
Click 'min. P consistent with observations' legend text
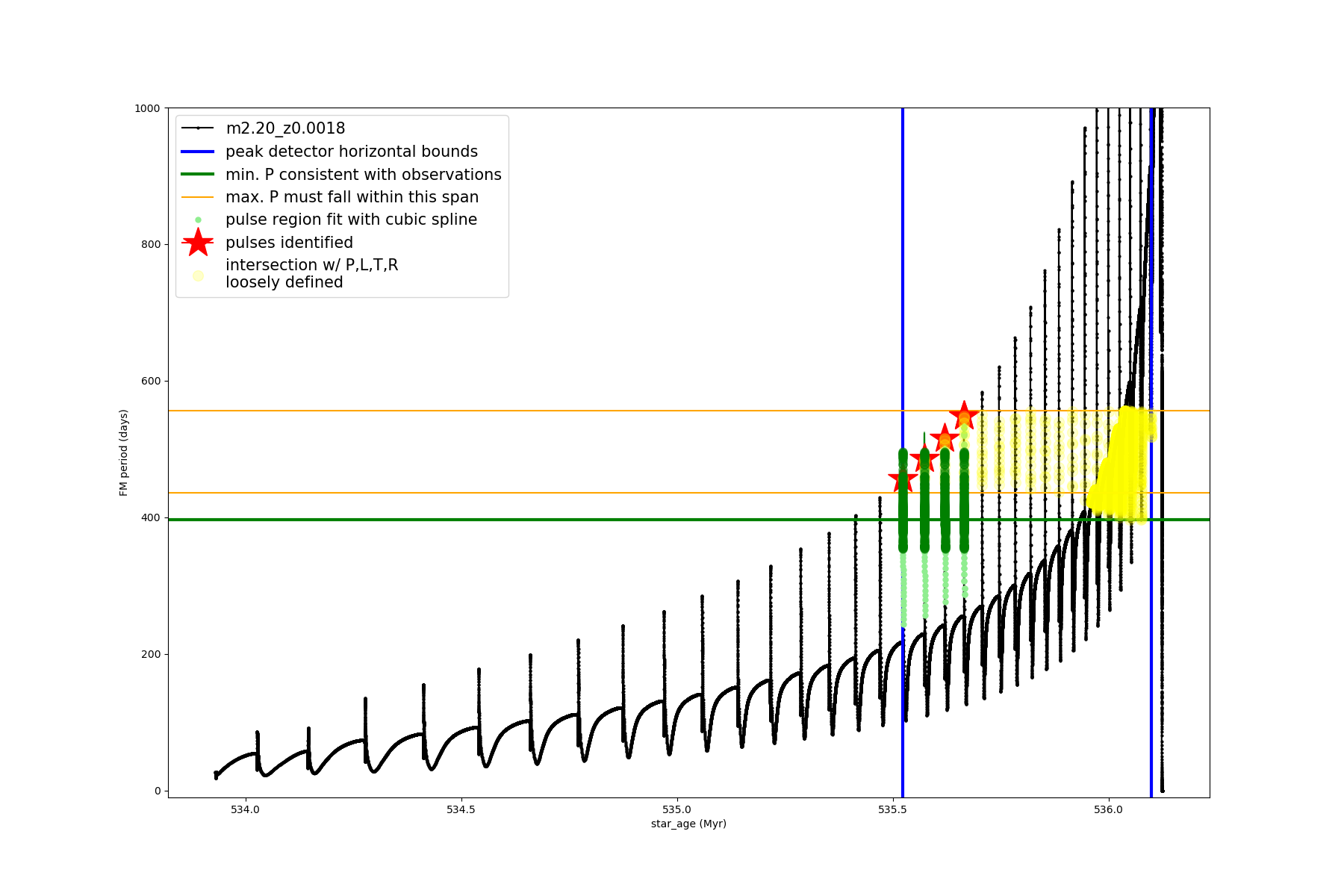(363, 175)
